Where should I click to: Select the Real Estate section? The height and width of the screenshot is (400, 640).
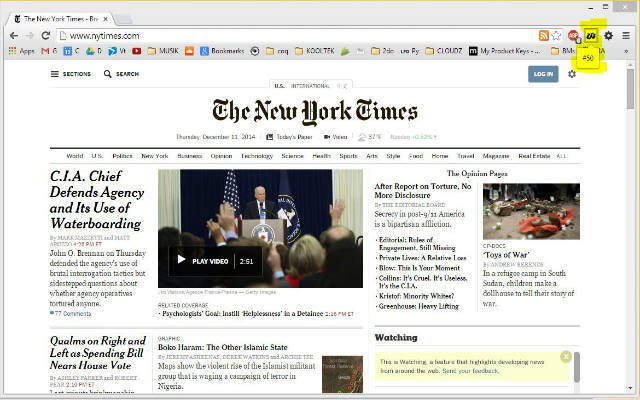point(534,156)
